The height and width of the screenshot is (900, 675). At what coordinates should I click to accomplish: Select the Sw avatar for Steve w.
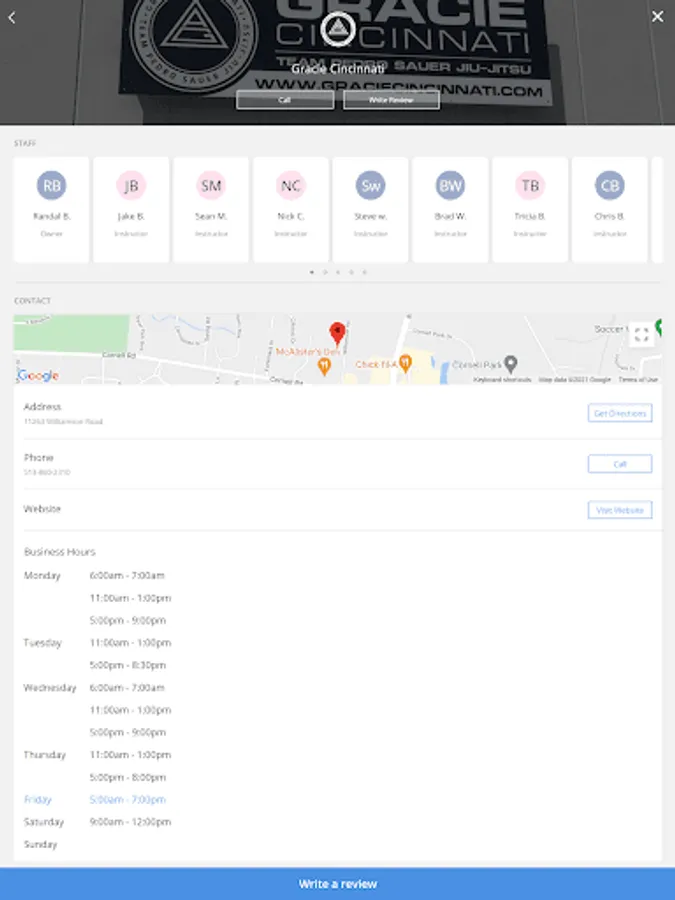(370, 185)
